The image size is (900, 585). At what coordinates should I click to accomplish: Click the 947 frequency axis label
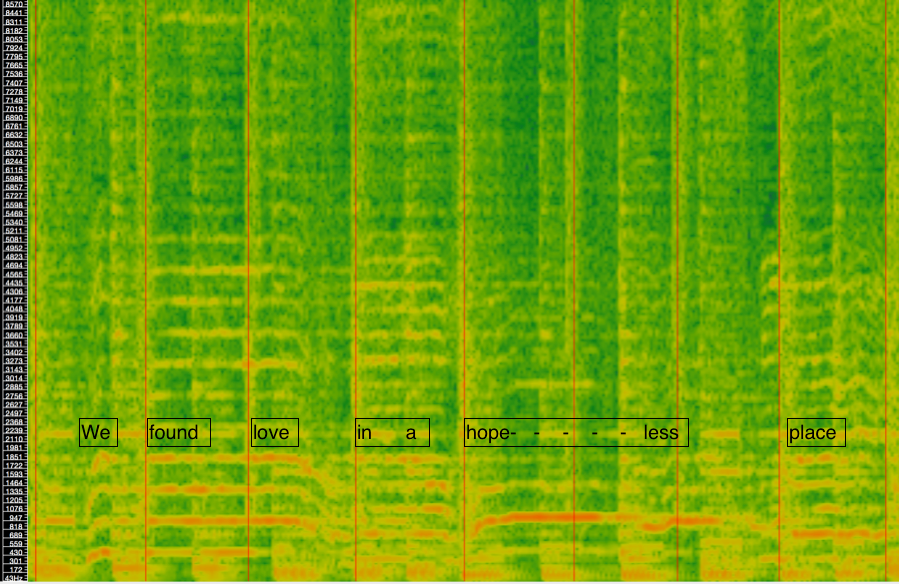coord(15,518)
